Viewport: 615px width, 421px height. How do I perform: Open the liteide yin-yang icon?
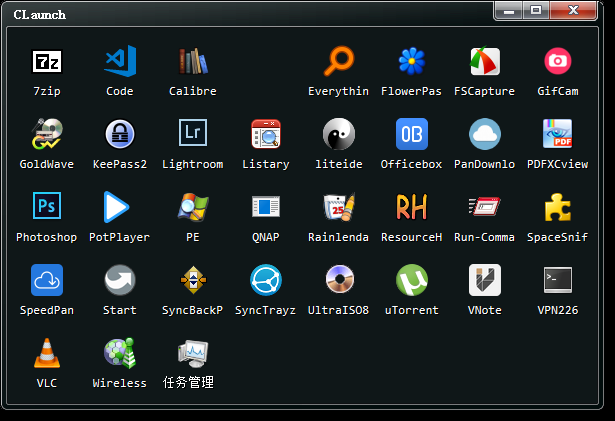click(339, 134)
